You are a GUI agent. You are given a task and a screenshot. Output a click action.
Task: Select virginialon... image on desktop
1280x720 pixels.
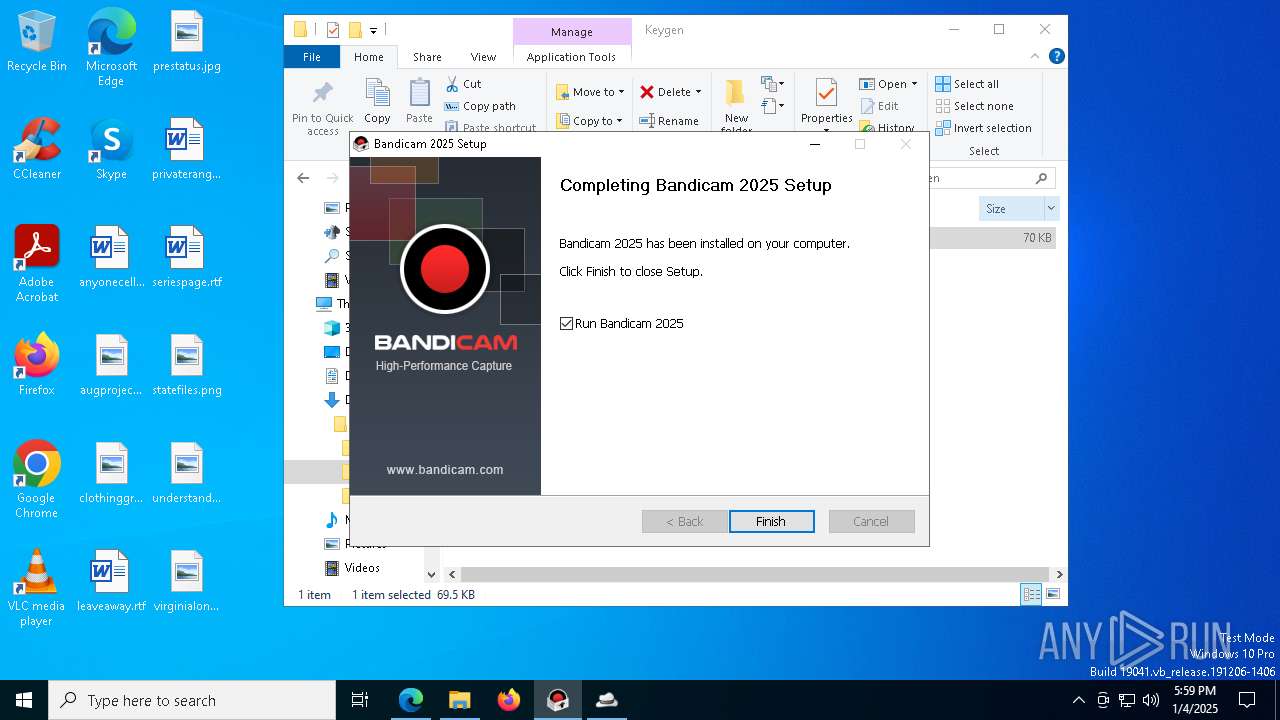click(187, 582)
